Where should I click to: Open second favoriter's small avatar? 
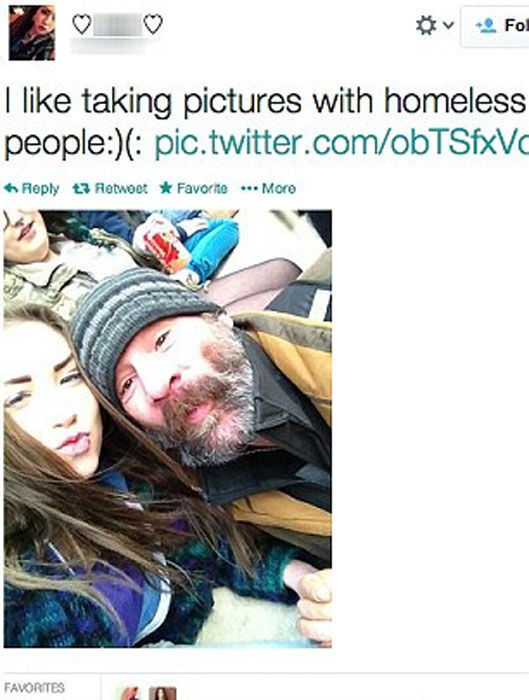click(x=162, y=694)
